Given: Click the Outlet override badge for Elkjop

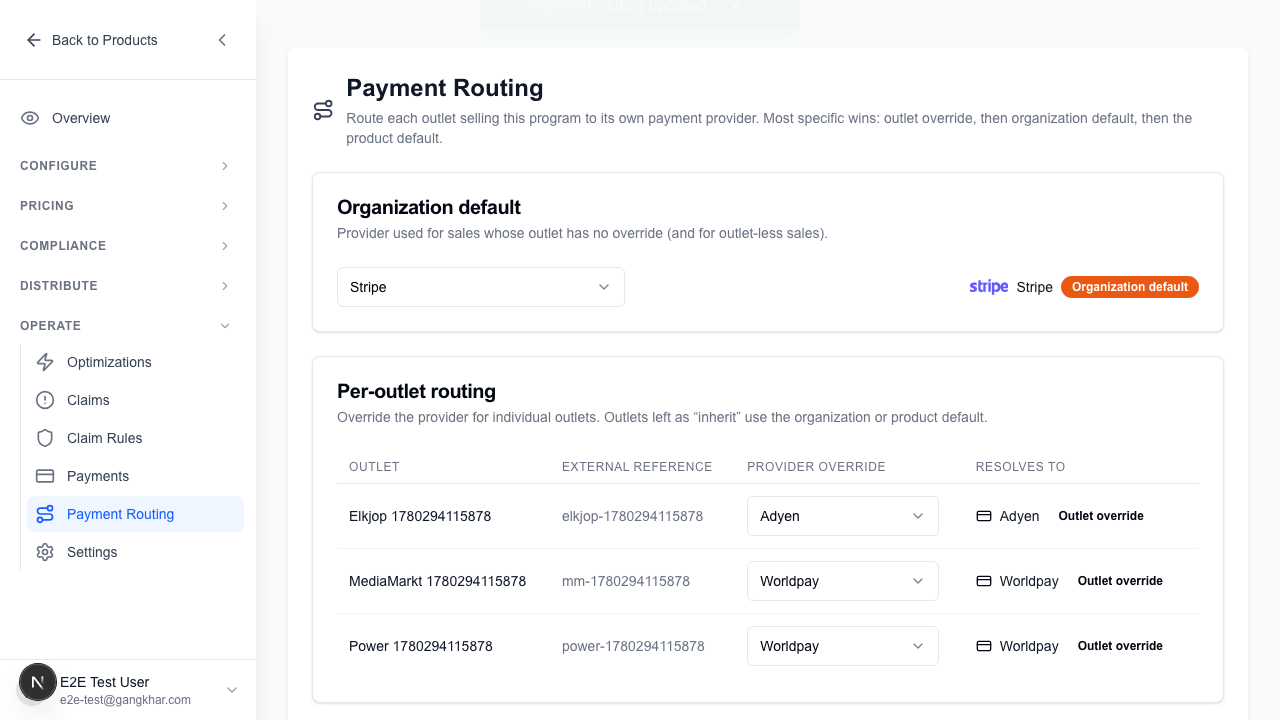Looking at the screenshot, I should pos(1101,516).
